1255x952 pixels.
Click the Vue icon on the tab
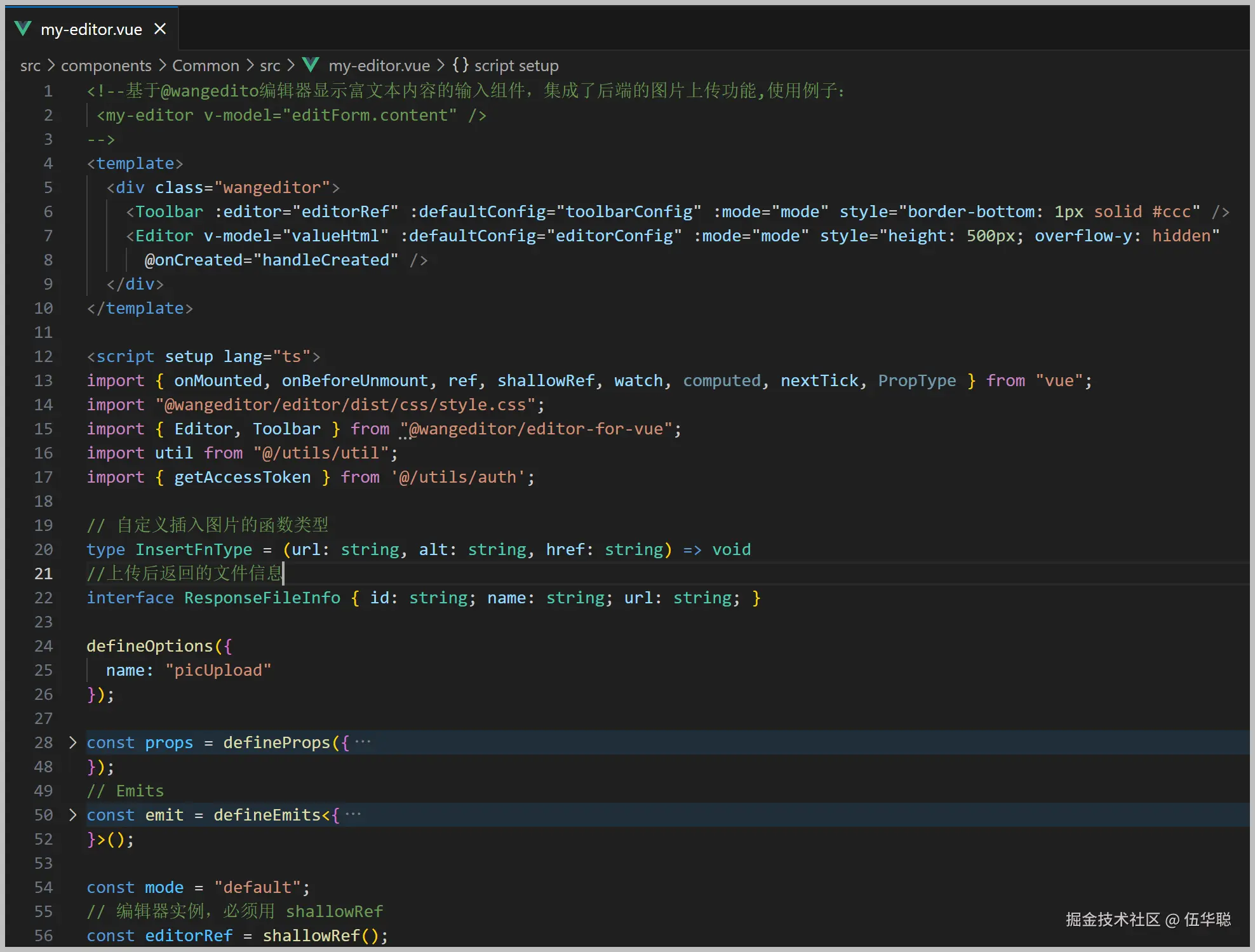click(x=23, y=29)
